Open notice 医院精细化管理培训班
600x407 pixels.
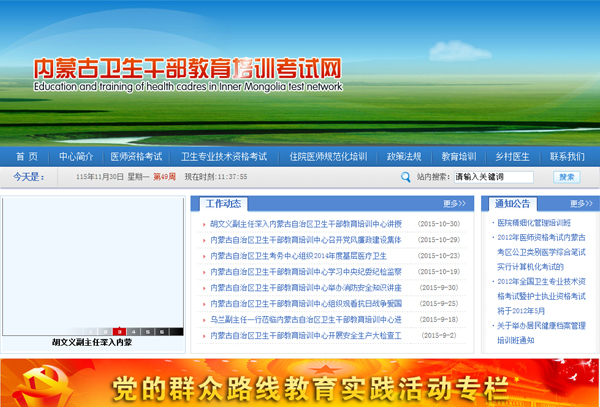534,223
